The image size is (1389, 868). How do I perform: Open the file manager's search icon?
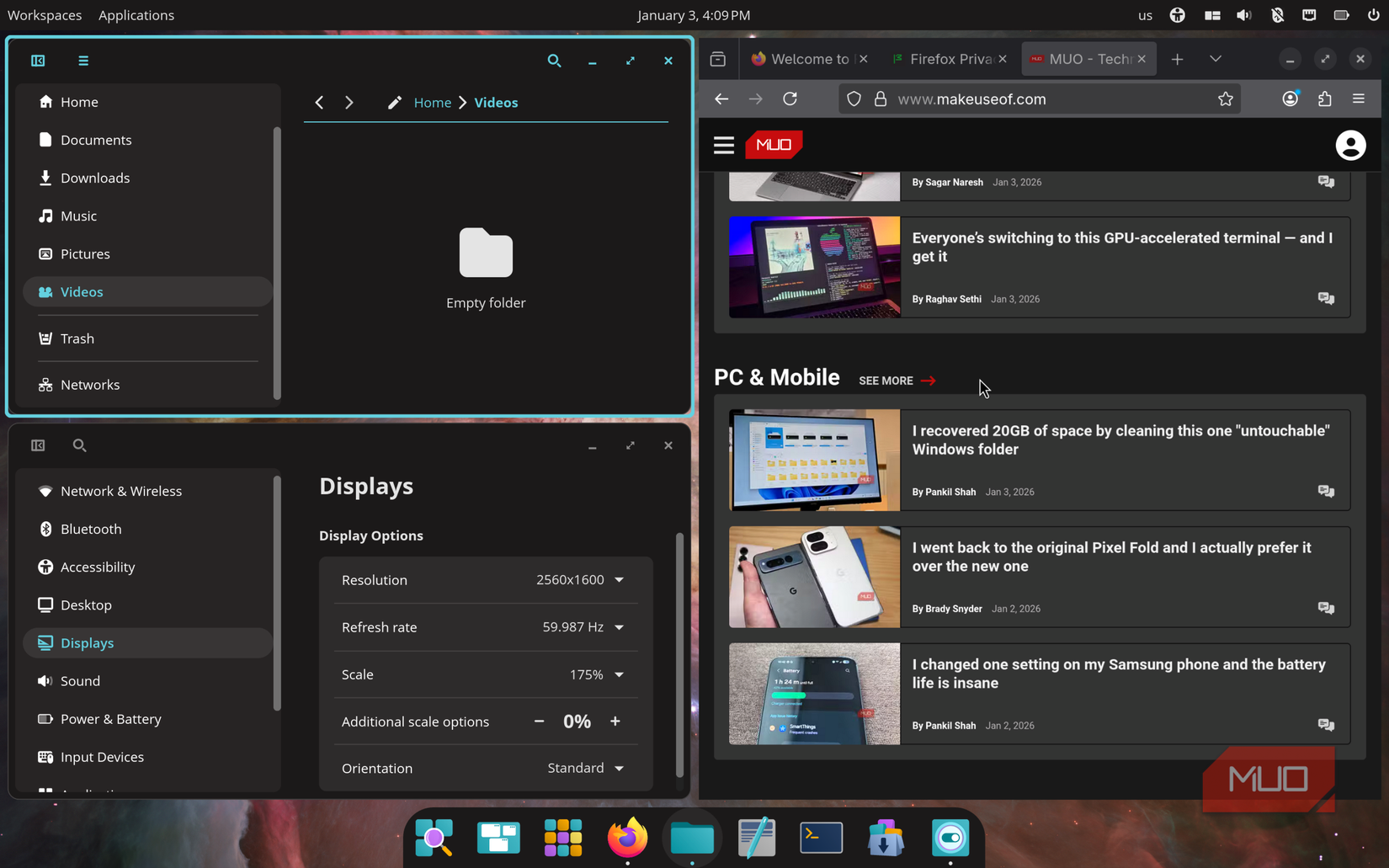555,61
